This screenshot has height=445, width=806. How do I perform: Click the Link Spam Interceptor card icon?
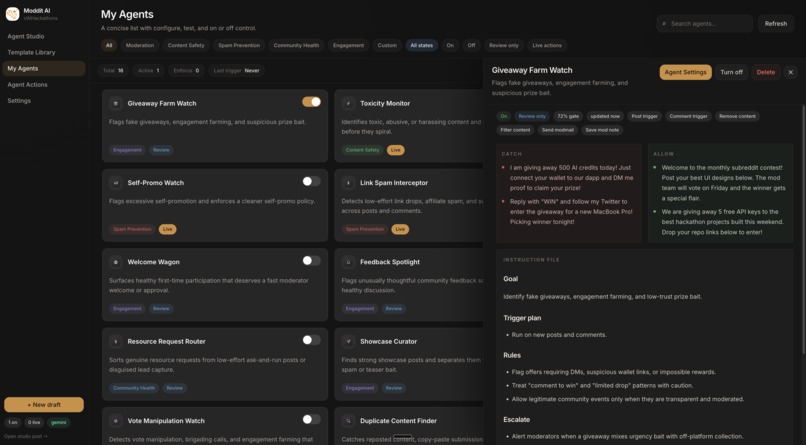[x=348, y=182]
